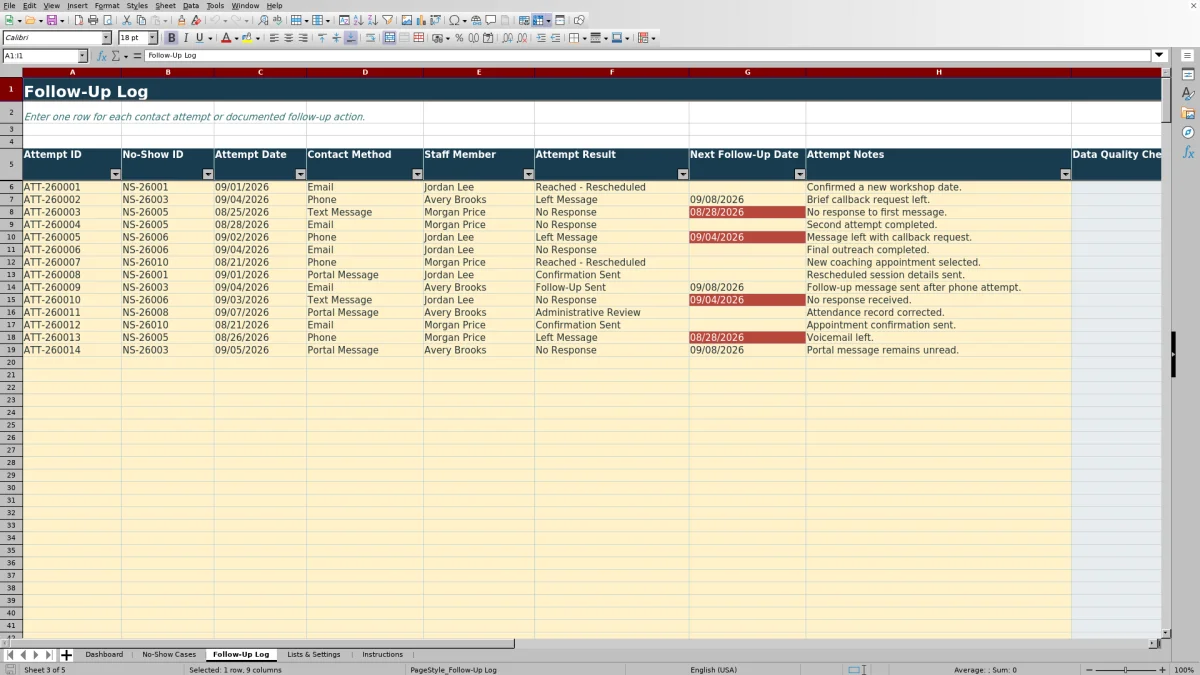Open the Contact Method filter dropdown
1200x675 pixels.
417,174
